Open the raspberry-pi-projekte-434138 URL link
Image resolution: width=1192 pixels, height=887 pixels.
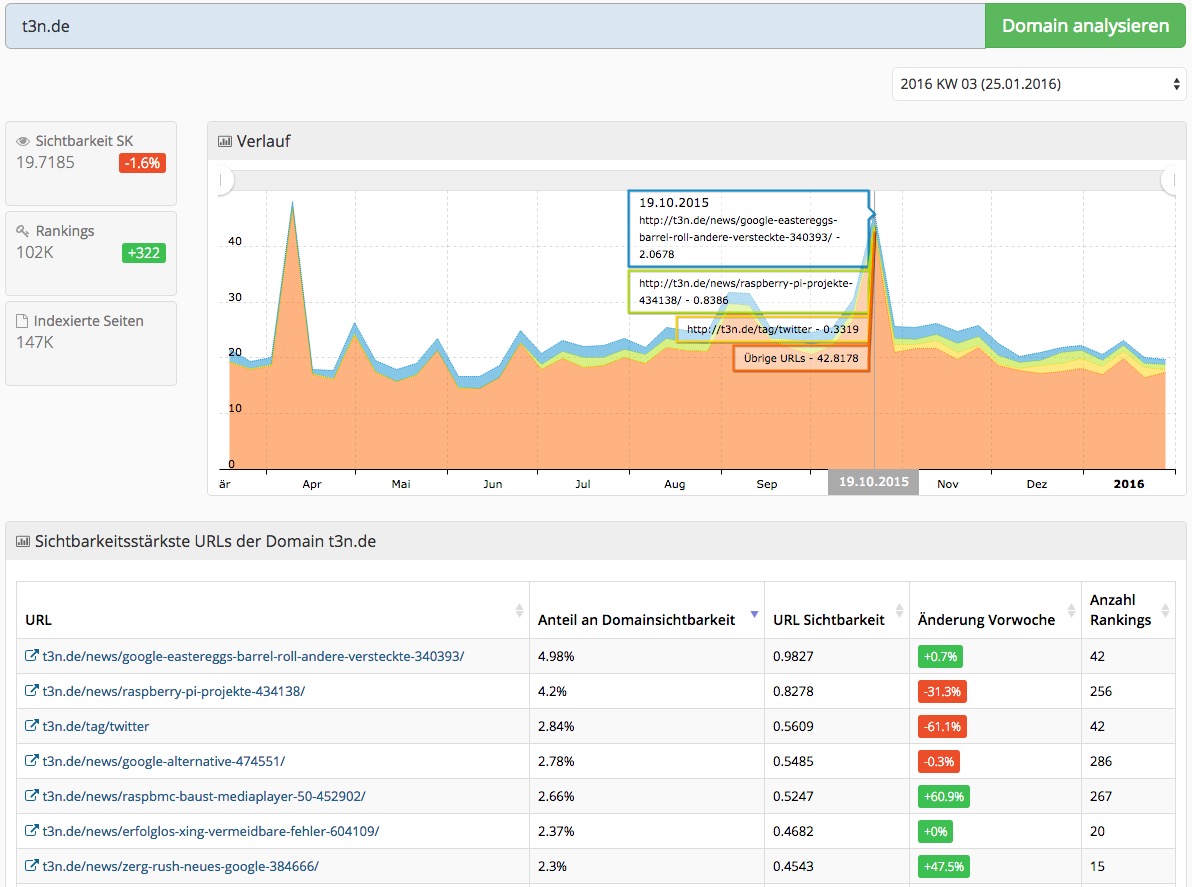pyautogui.click(x=173, y=691)
